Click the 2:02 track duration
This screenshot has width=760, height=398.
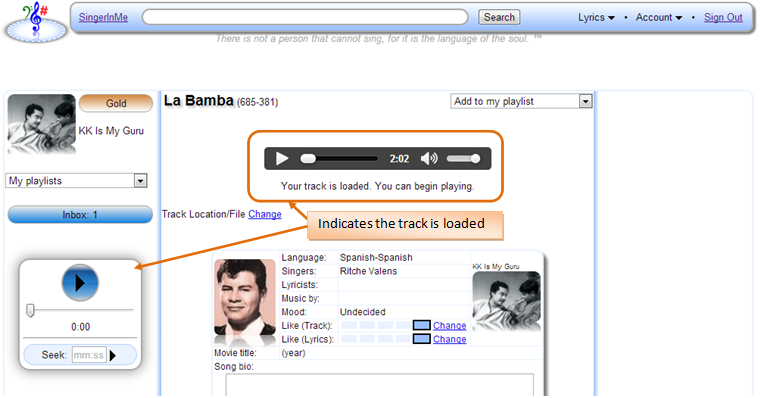(x=399, y=159)
